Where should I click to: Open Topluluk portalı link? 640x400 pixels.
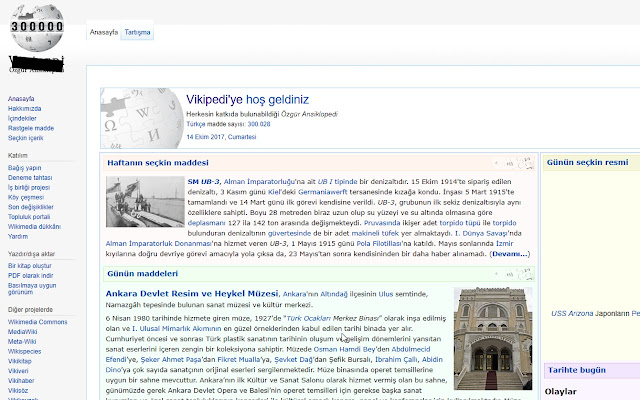click(x=29, y=217)
